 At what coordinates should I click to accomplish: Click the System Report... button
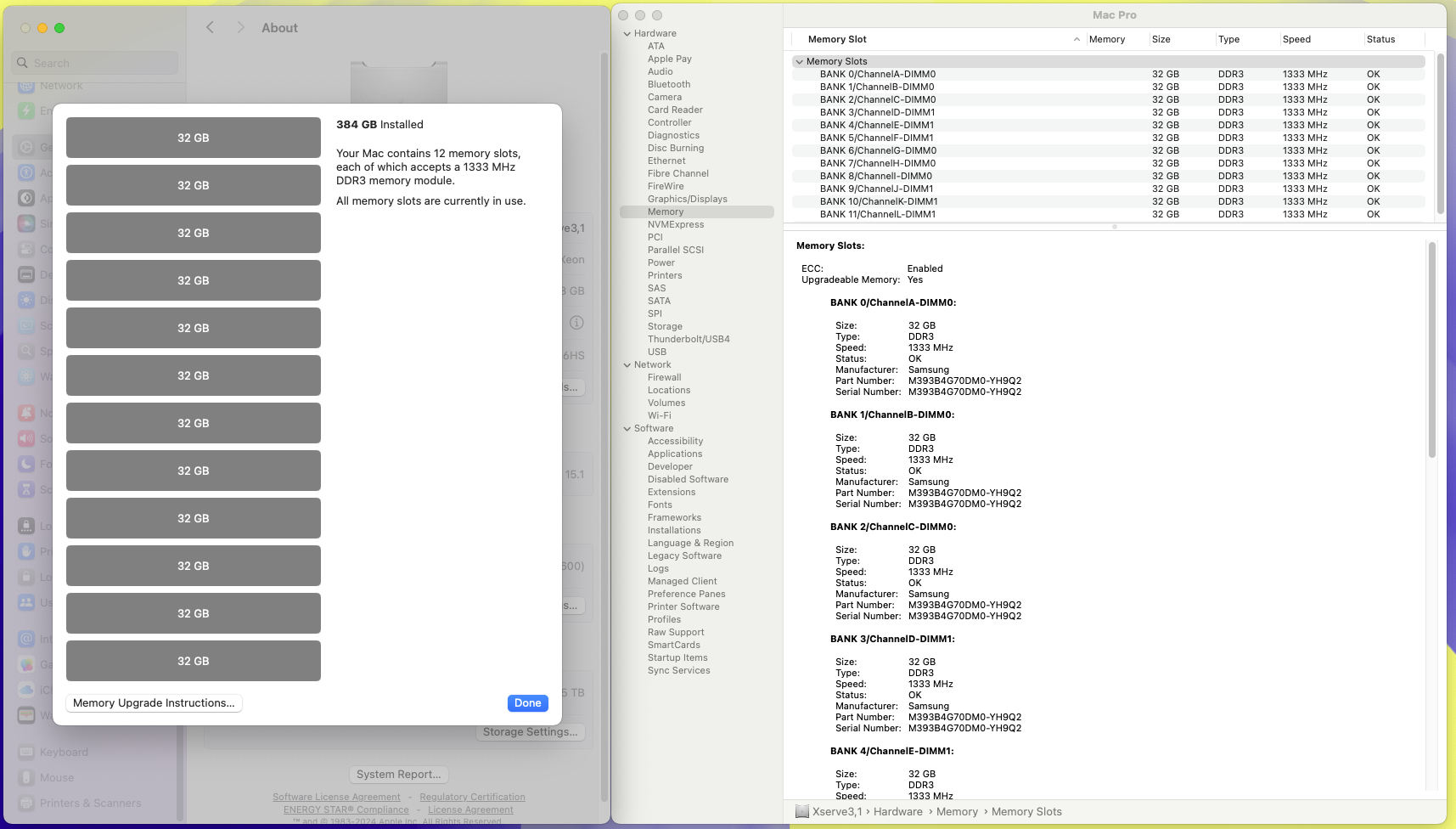(x=399, y=774)
